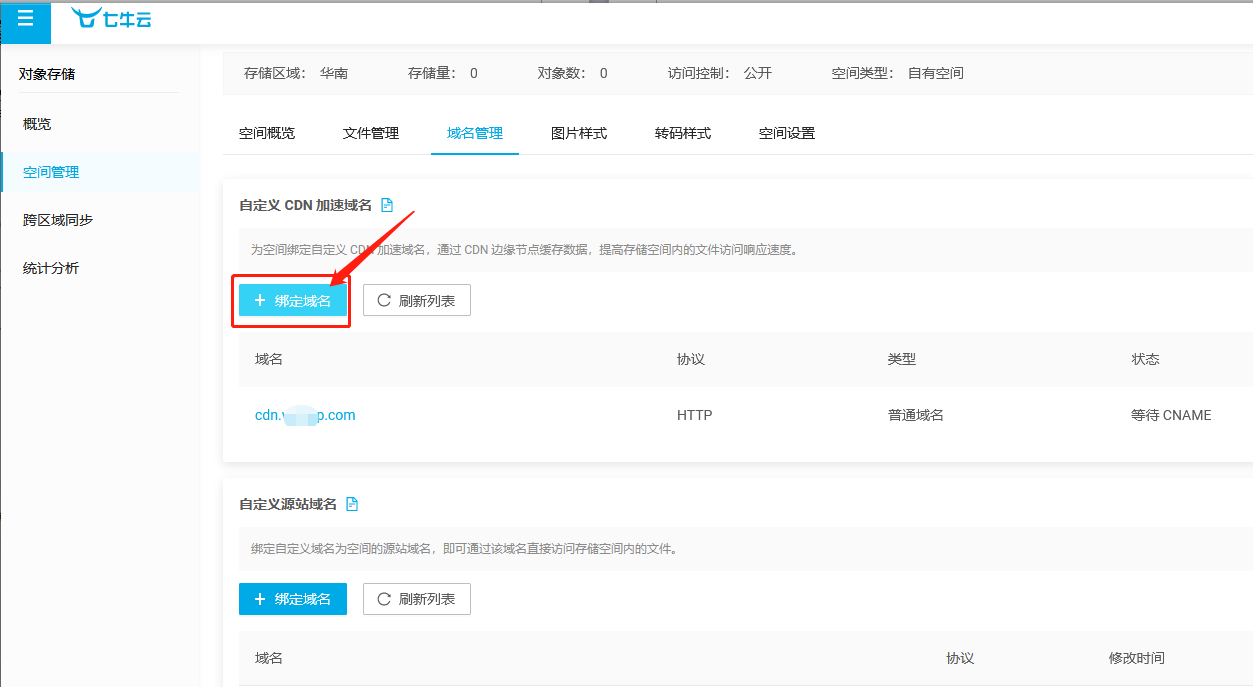
Task: Click the CDN 刷新列表 button
Action: 416,300
